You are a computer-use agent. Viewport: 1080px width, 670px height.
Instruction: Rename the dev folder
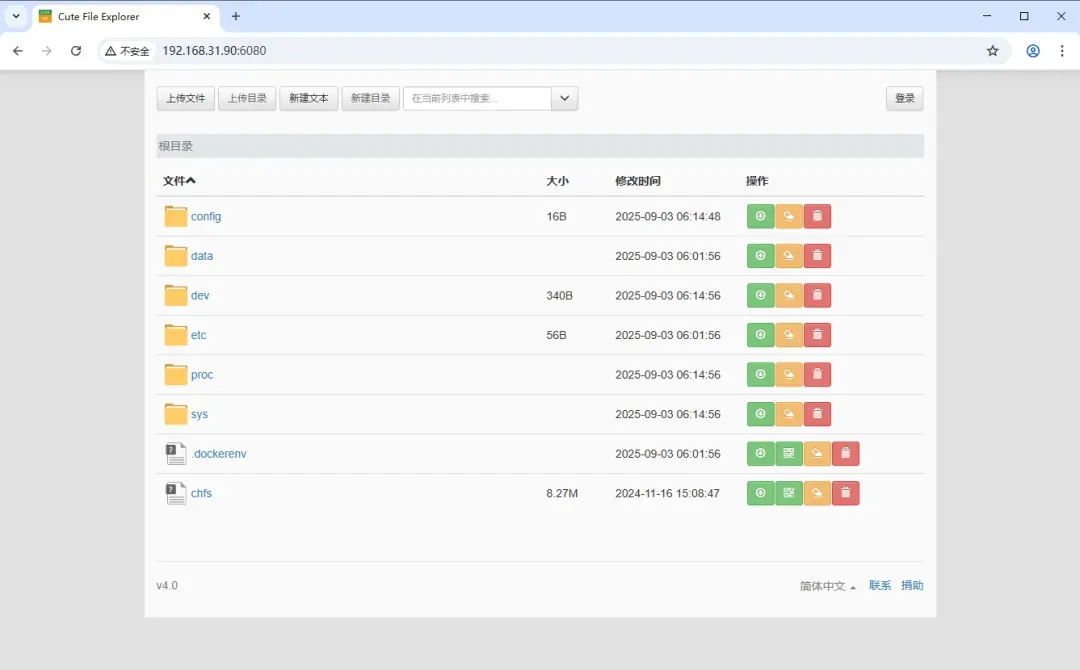coord(789,296)
